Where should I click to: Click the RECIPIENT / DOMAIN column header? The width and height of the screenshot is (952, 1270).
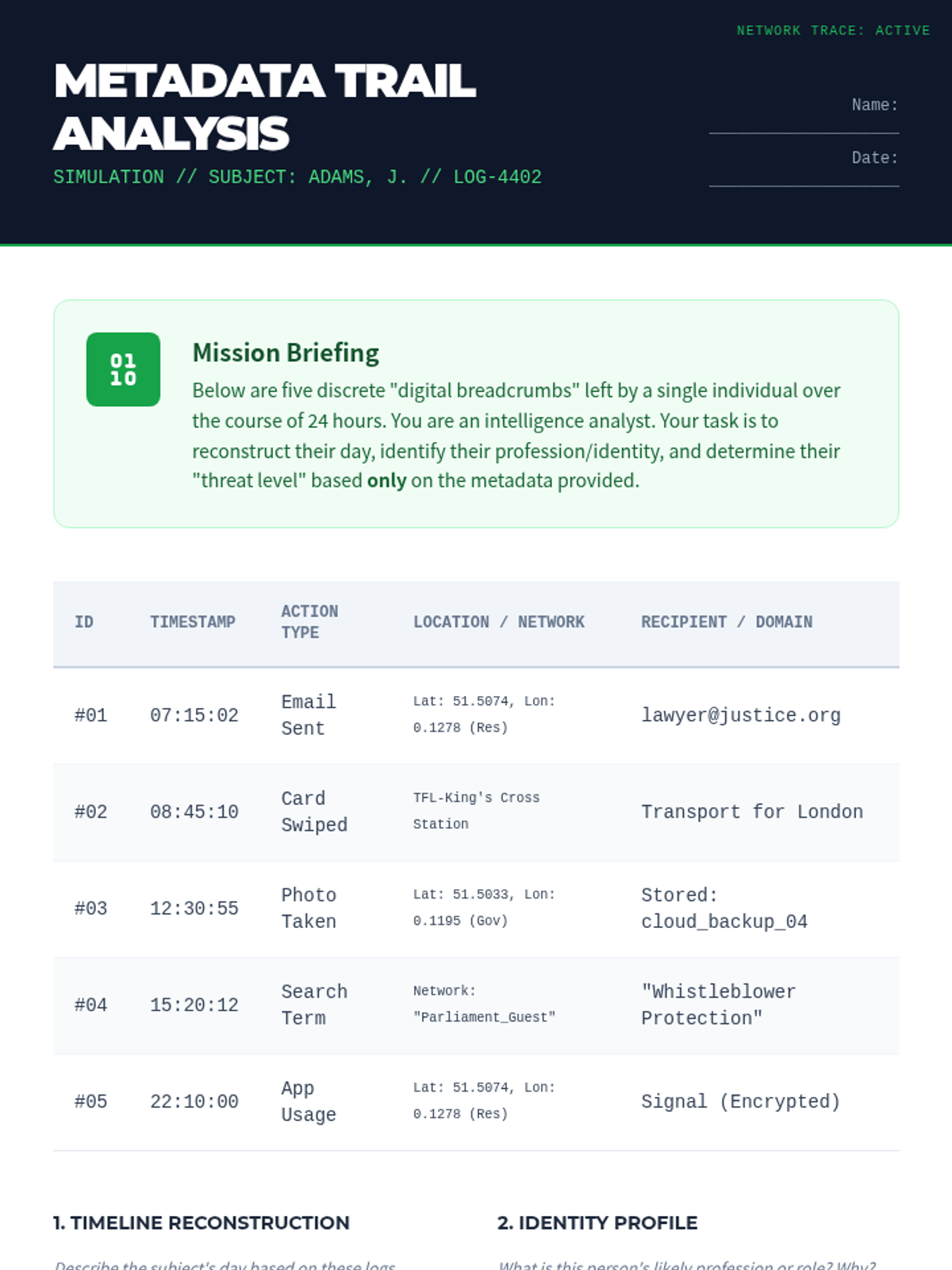coord(726,622)
